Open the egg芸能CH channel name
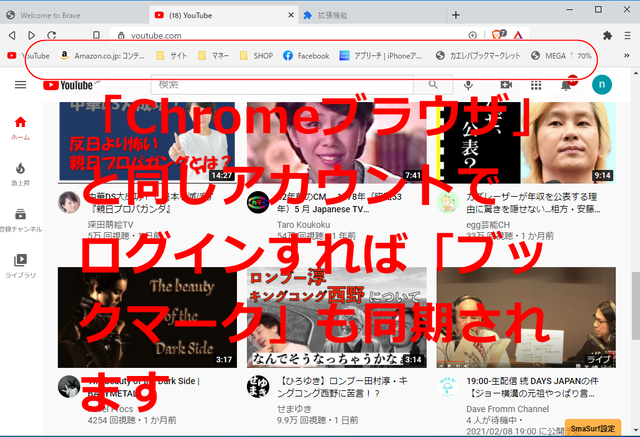This screenshot has width=640, height=437. [488, 225]
